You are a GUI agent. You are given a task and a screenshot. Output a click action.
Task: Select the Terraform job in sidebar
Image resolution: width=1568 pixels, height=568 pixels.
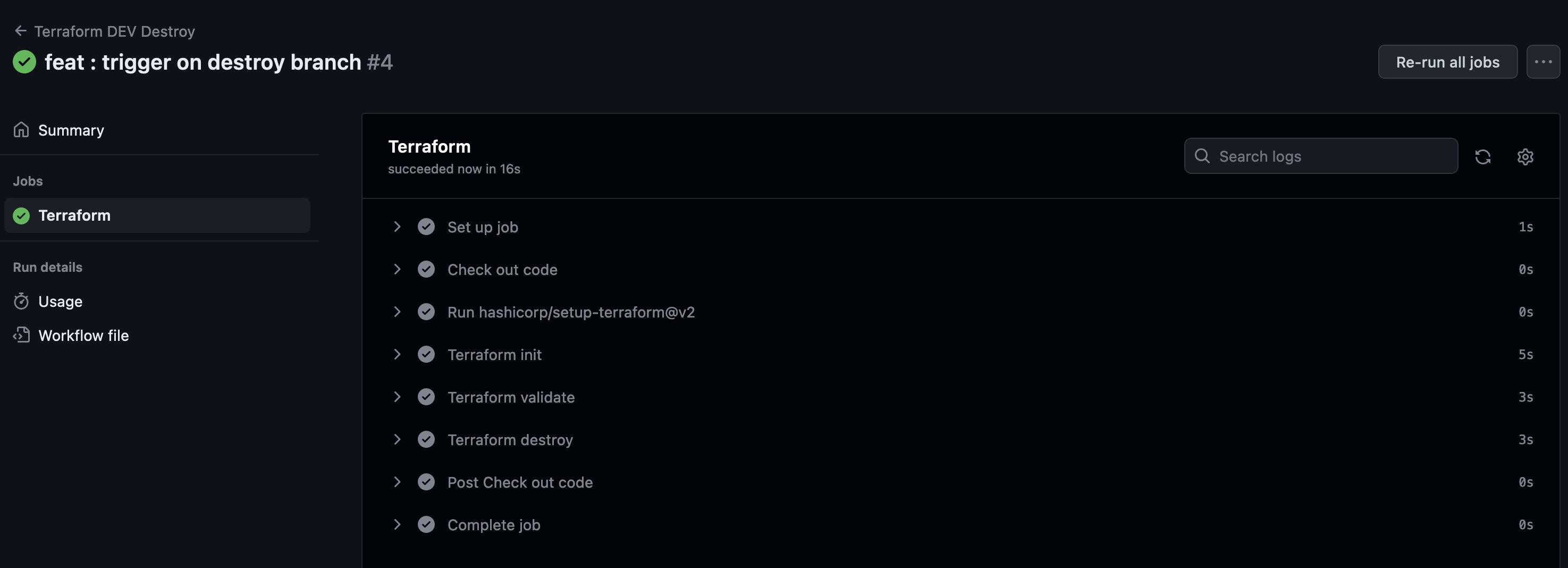point(157,215)
